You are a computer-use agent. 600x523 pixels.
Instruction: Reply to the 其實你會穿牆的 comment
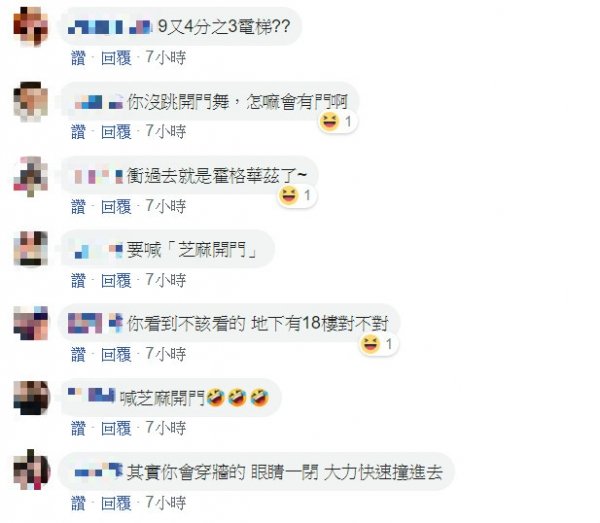tap(116, 503)
